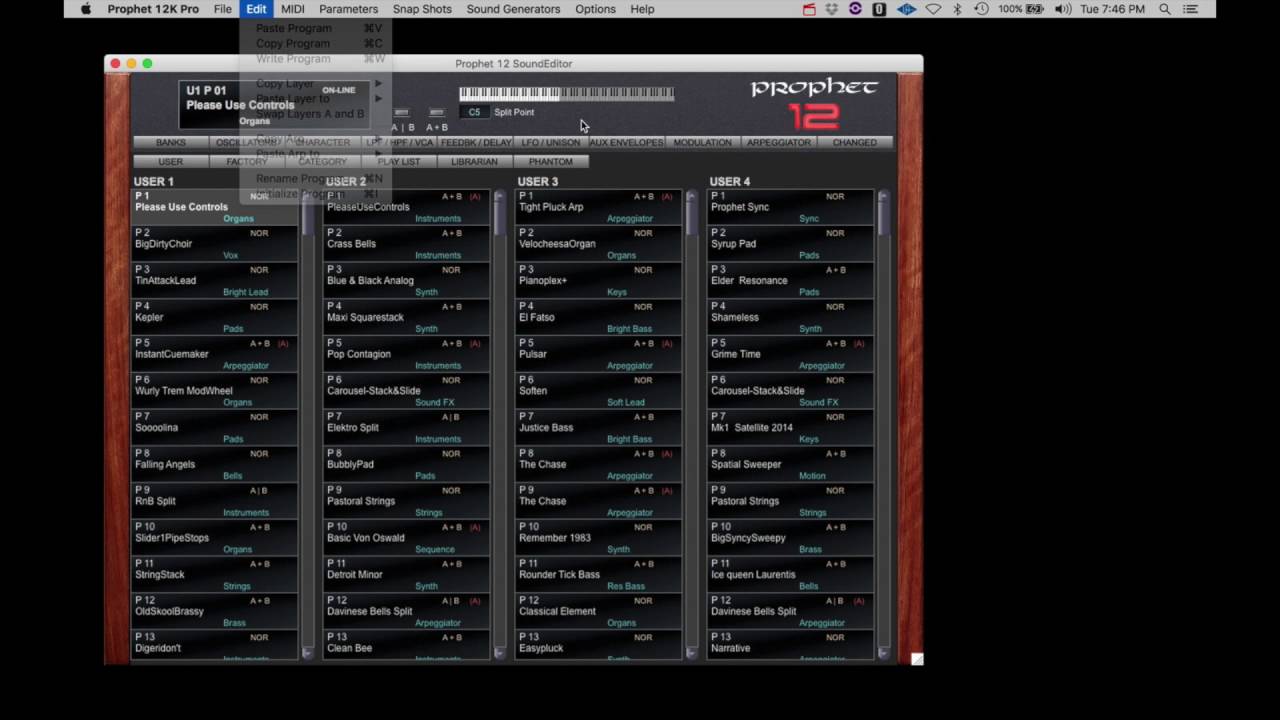Toggle the A | B split layer switch
Screen dimensions: 1280x720
[402, 113]
